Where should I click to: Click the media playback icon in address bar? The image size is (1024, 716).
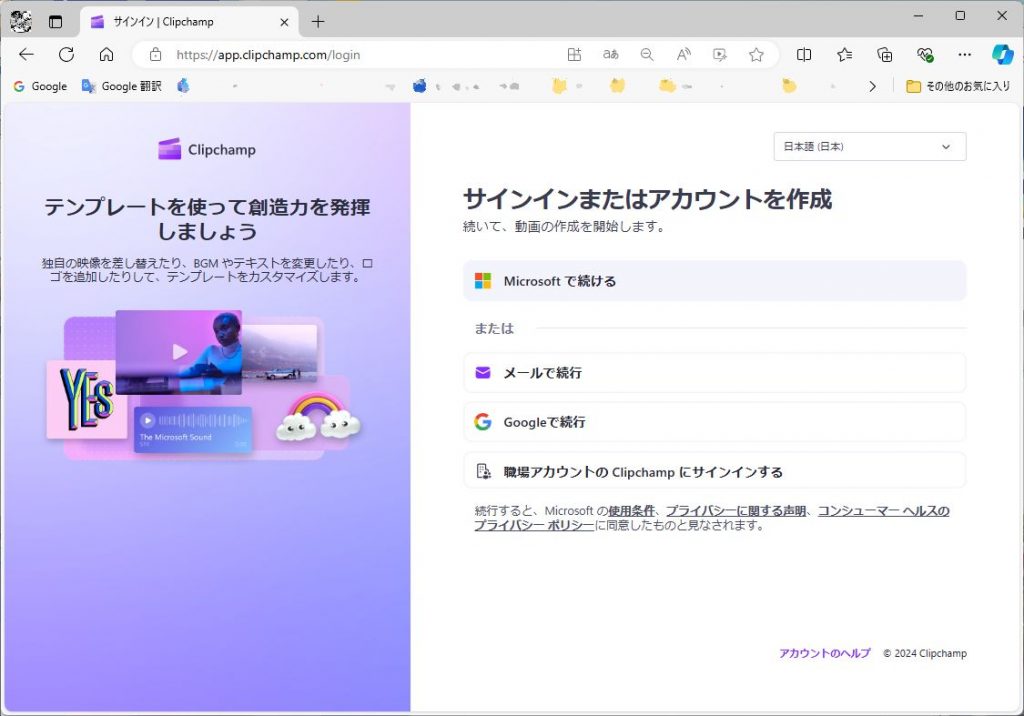720,55
